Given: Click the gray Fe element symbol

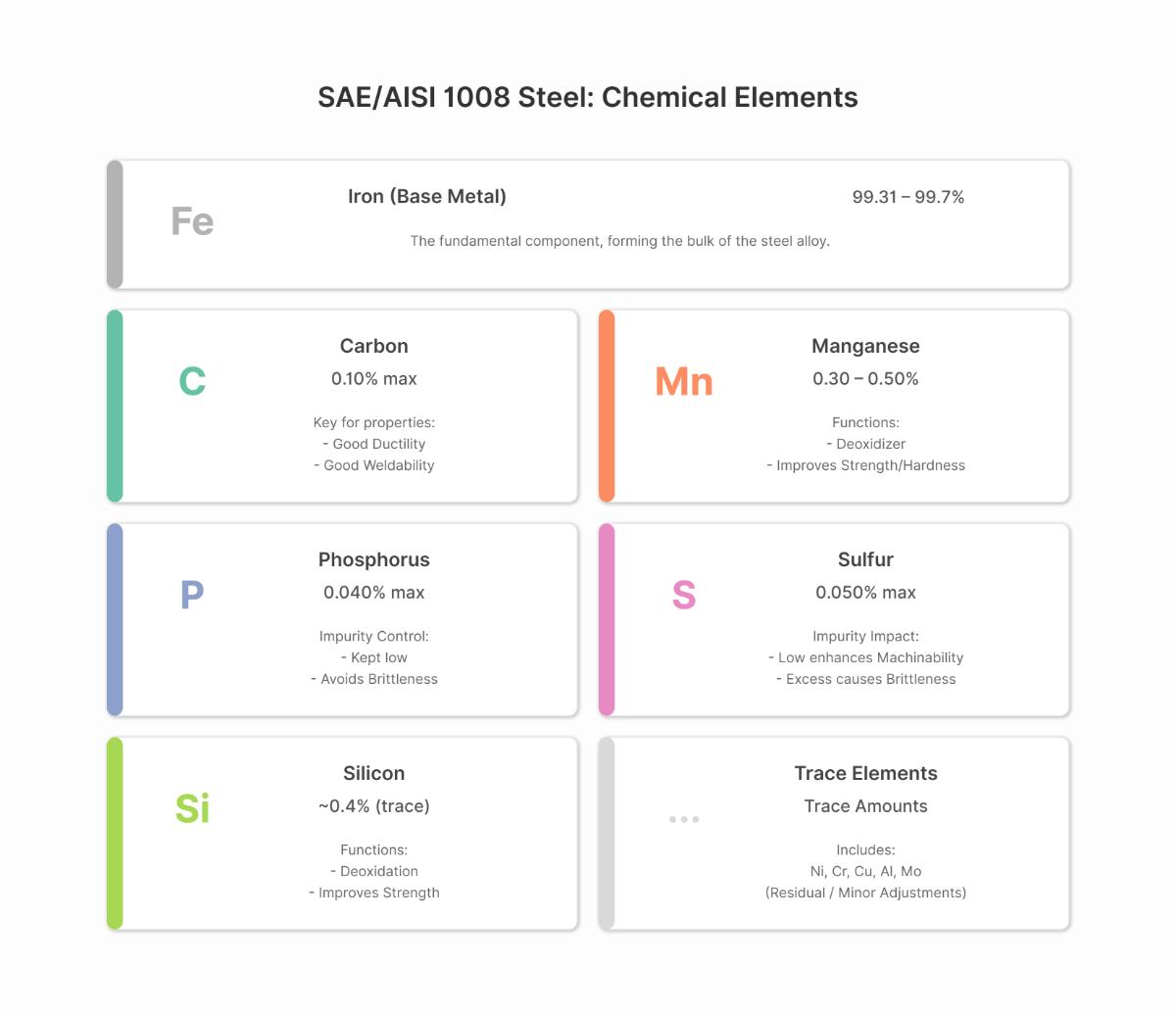Looking at the screenshot, I should click(x=192, y=221).
